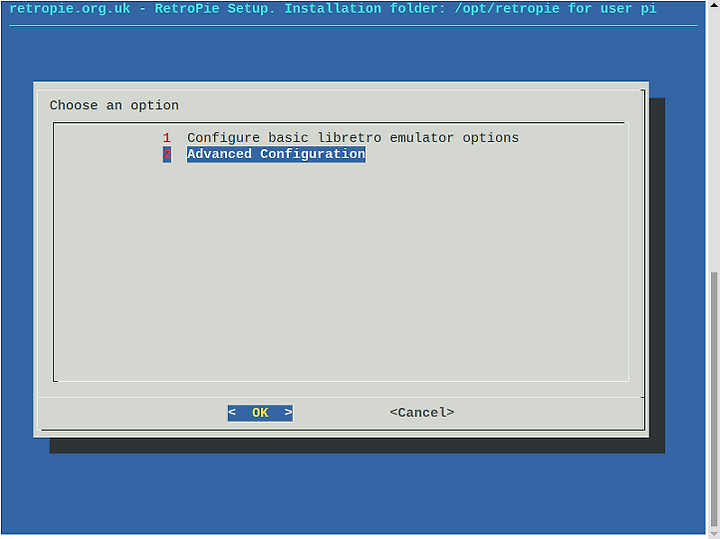The image size is (720, 539).
Task: Select Configure basic libretro emulator options
Action: 353,138
